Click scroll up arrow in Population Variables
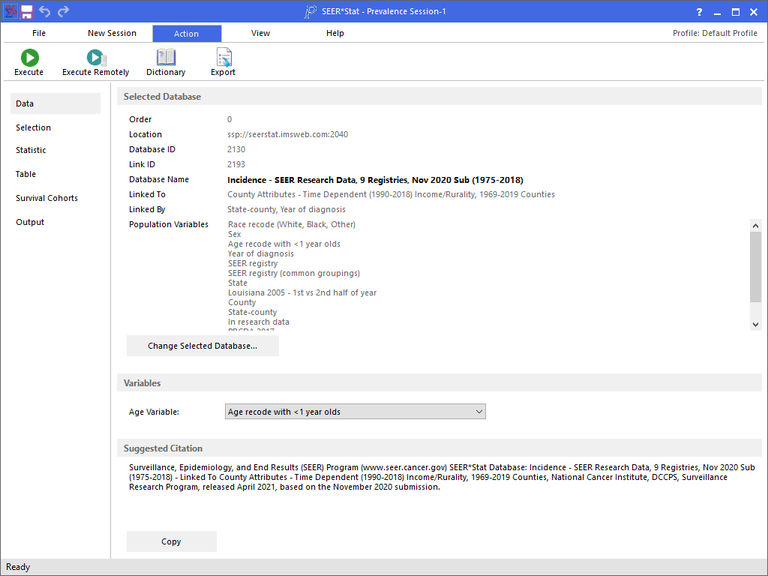The image size is (768, 576). coord(755,226)
